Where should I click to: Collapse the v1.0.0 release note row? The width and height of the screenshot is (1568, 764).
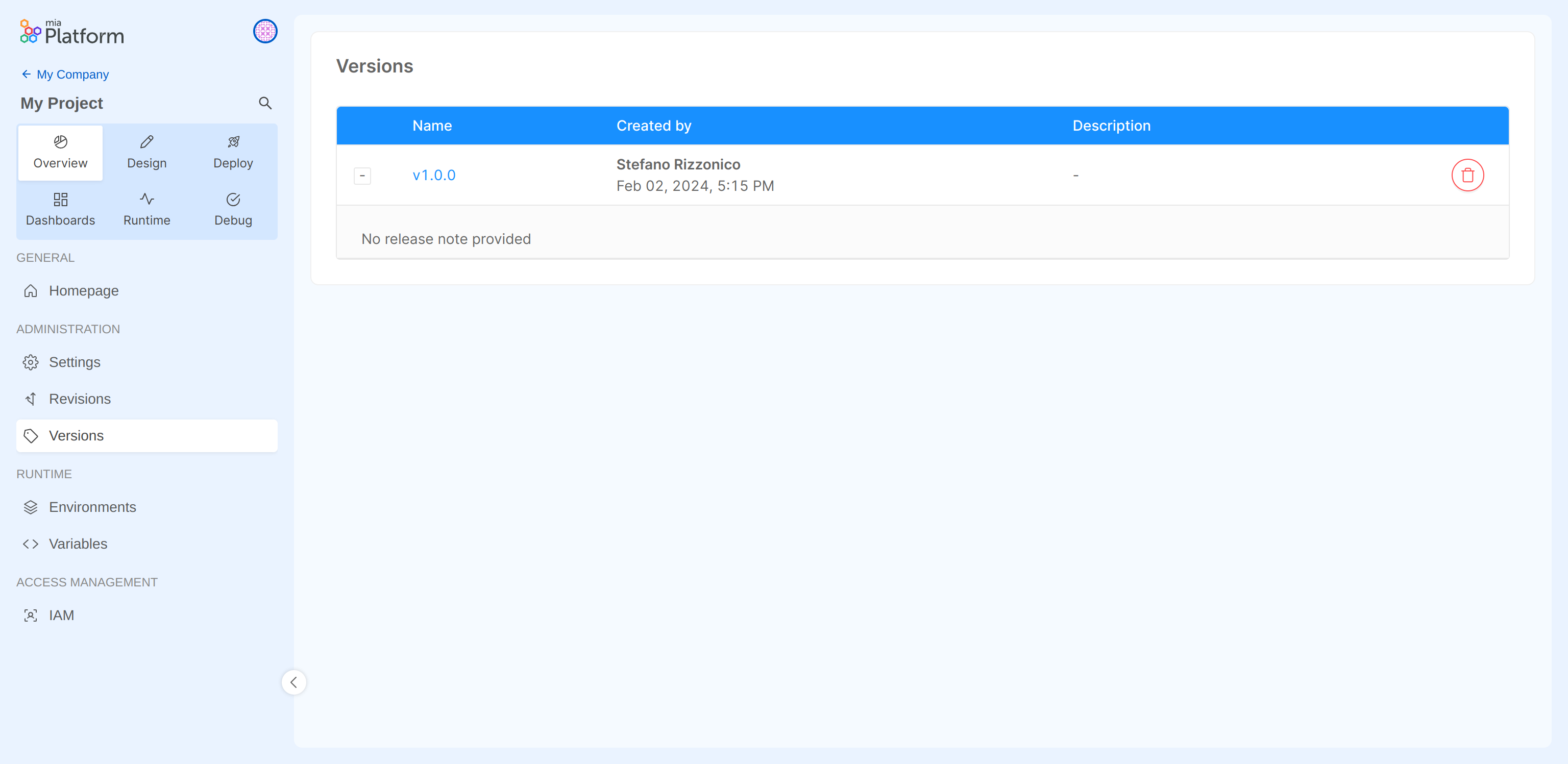click(362, 175)
